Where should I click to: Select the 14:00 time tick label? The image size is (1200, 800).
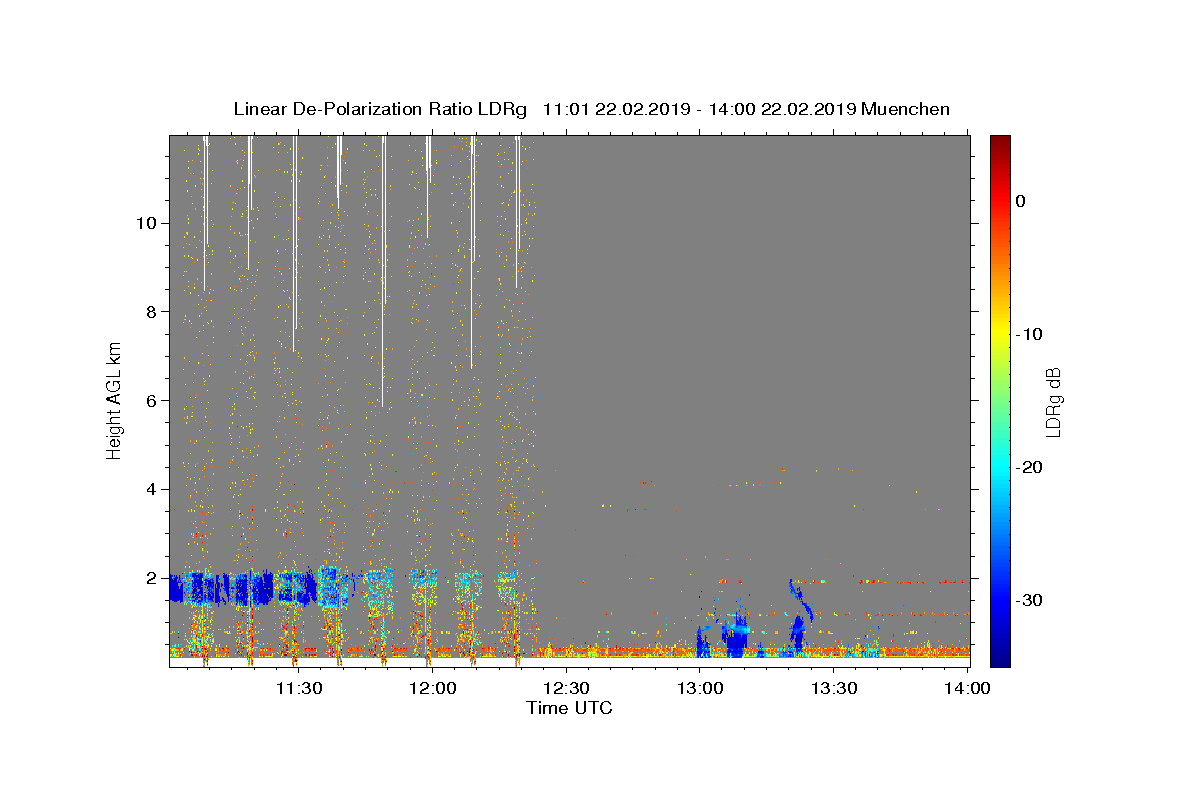coord(968,688)
